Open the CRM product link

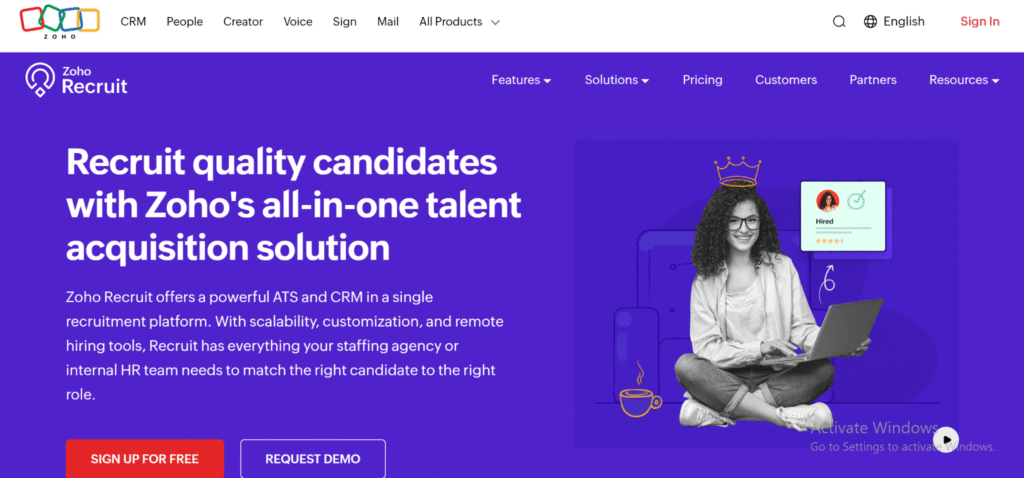tap(133, 22)
